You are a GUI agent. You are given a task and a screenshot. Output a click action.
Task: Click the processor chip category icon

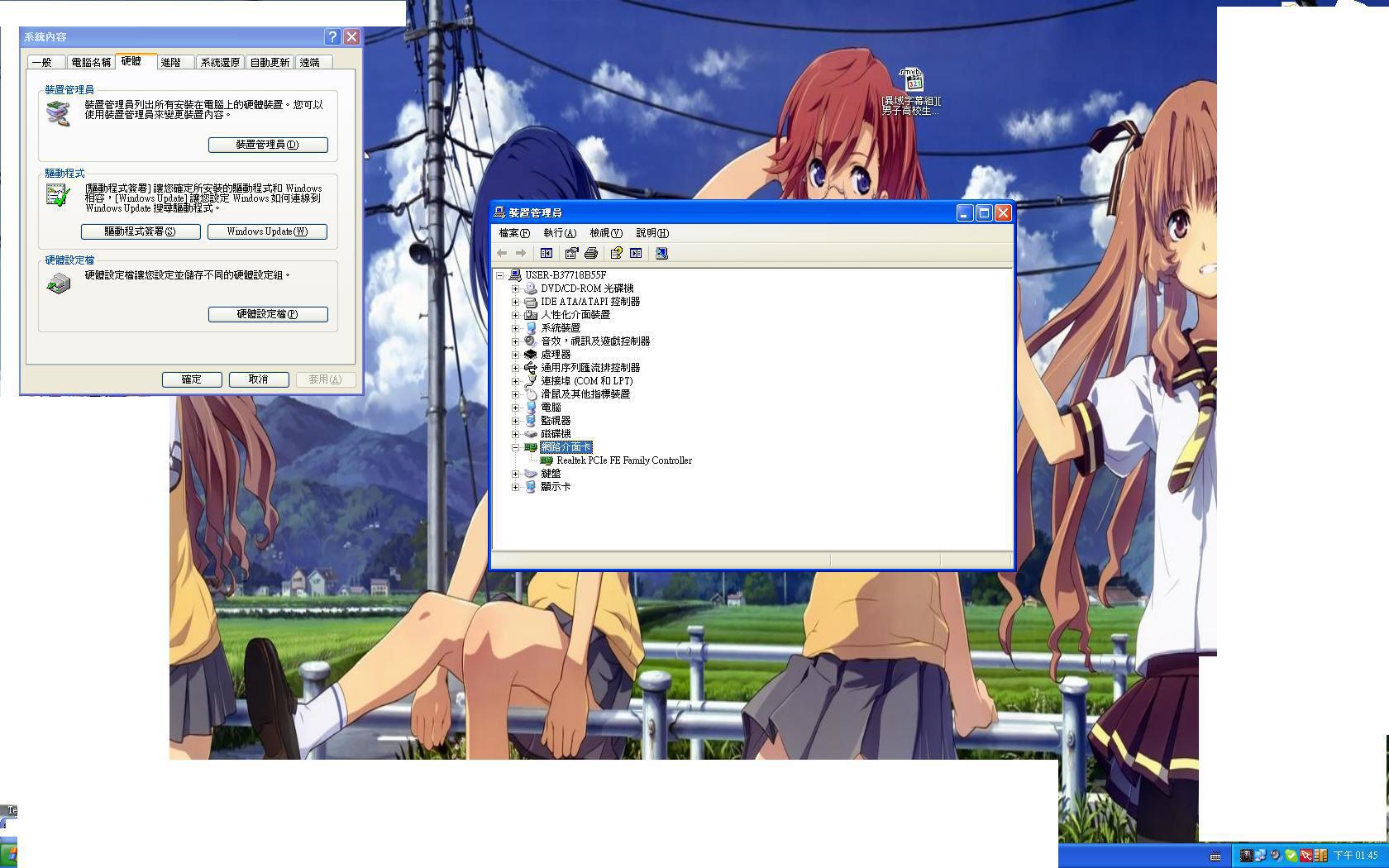point(531,355)
